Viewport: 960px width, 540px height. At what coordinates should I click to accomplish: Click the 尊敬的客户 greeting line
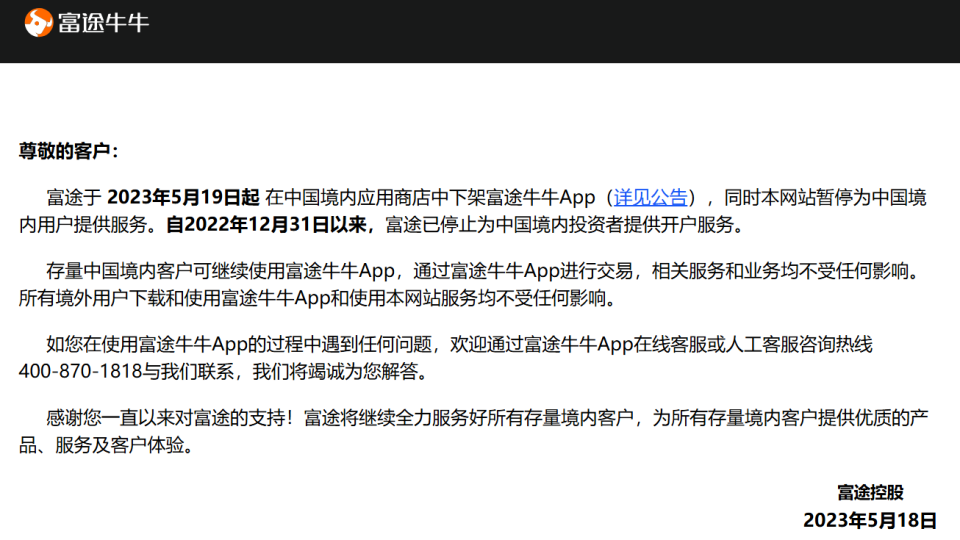(69, 151)
